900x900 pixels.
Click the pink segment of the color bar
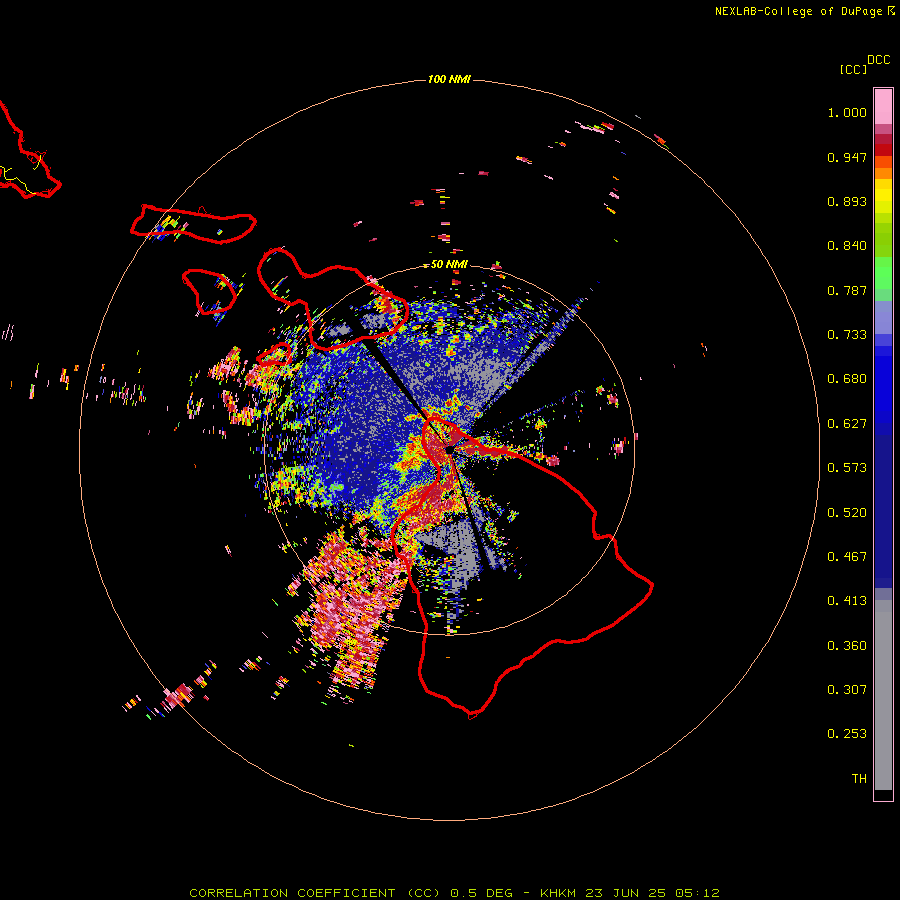(883, 107)
